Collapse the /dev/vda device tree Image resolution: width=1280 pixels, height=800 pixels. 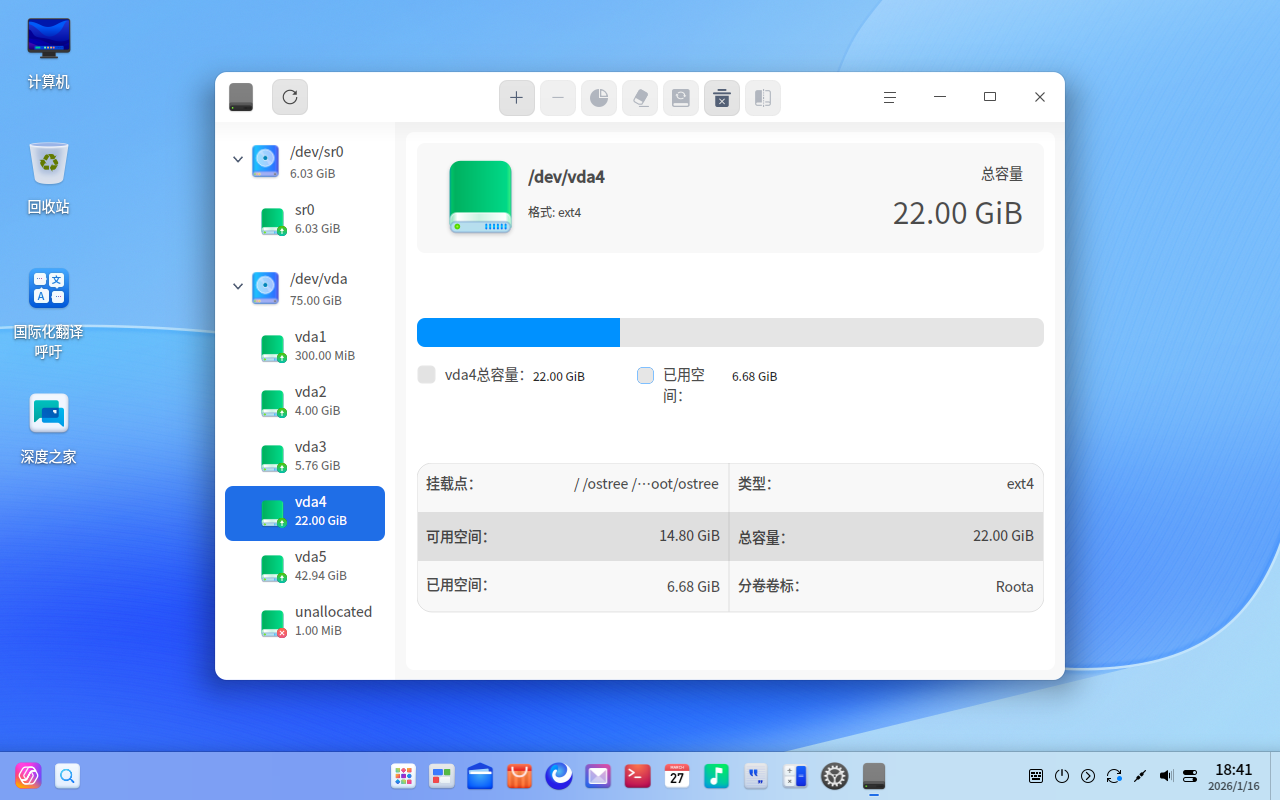pyautogui.click(x=238, y=287)
